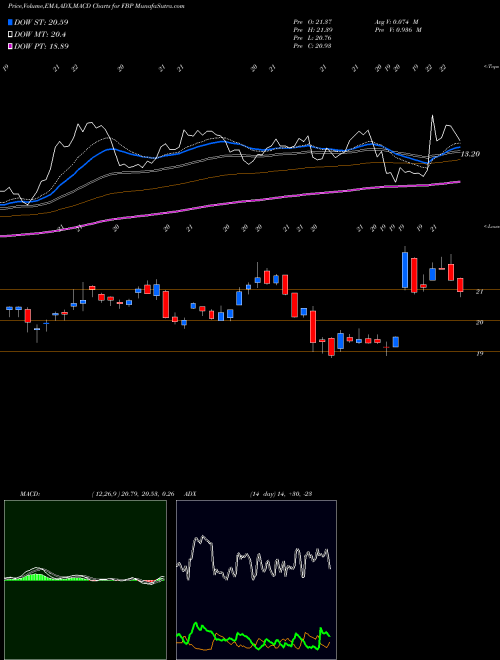Click the MACD (12,26,9) parameter values
500x660 pixels.
133,494
